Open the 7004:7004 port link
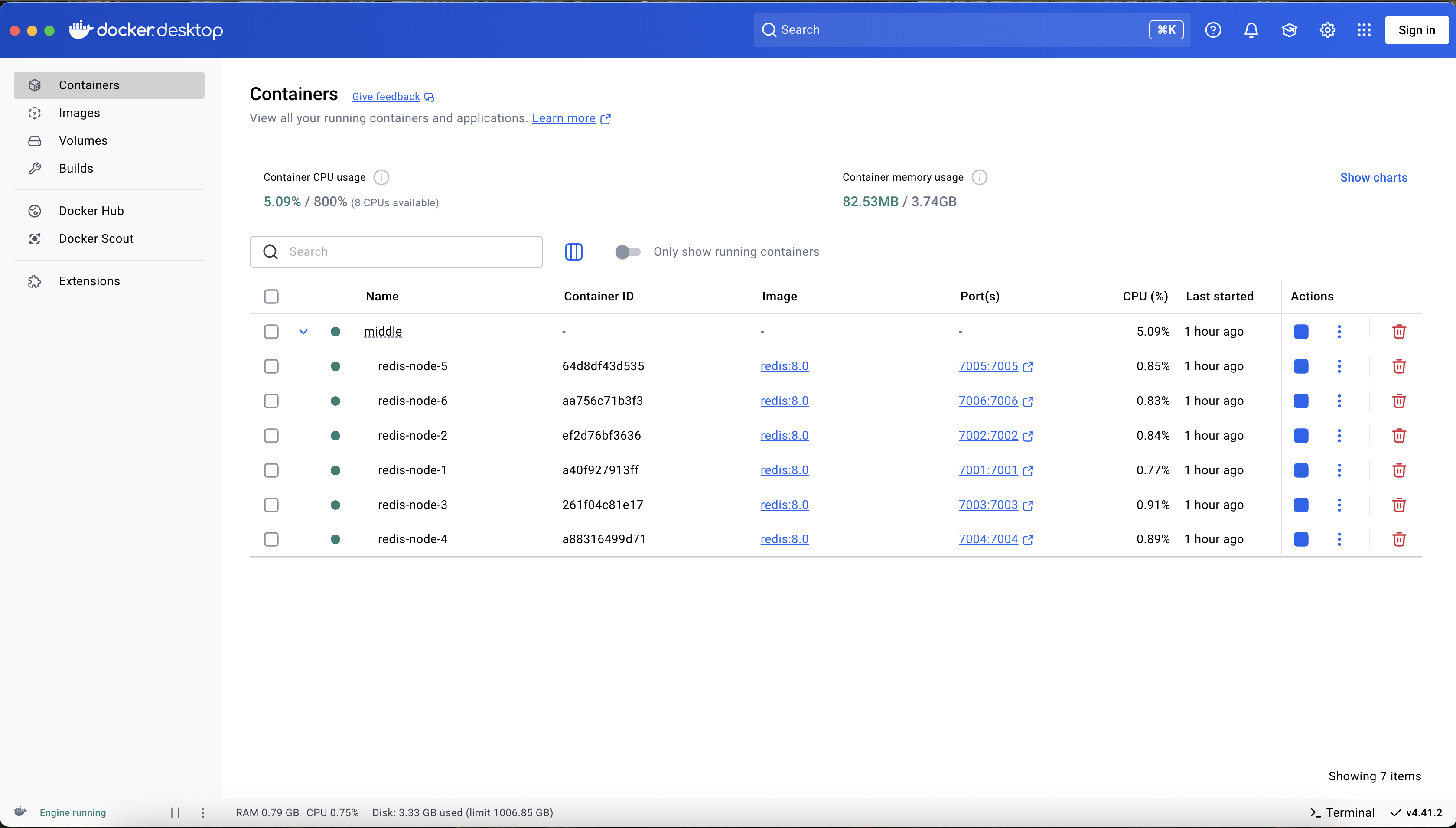This screenshot has height=828, width=1456. (x=988, y=539)
